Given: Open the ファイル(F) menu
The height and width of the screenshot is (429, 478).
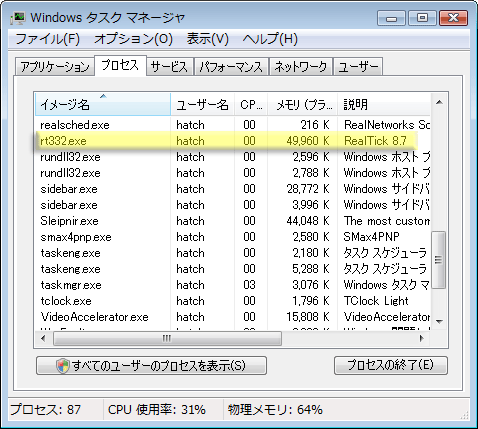Looking at the screenshot, I should (x=48, y=39).
